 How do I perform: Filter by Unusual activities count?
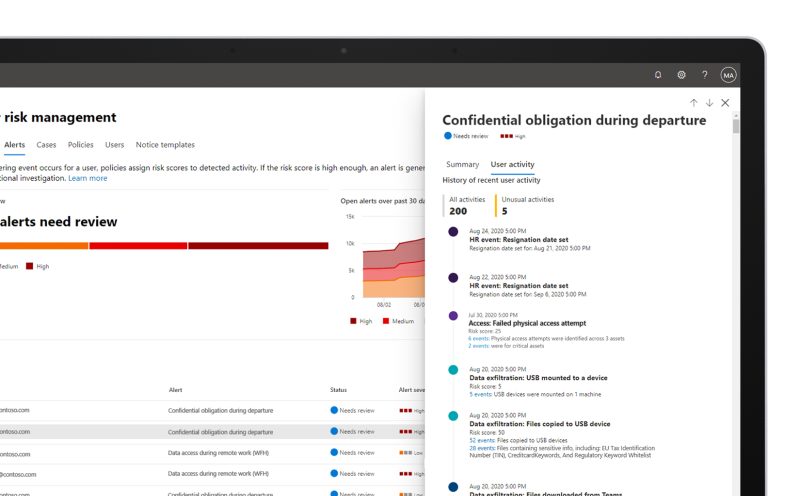(526, 205)
